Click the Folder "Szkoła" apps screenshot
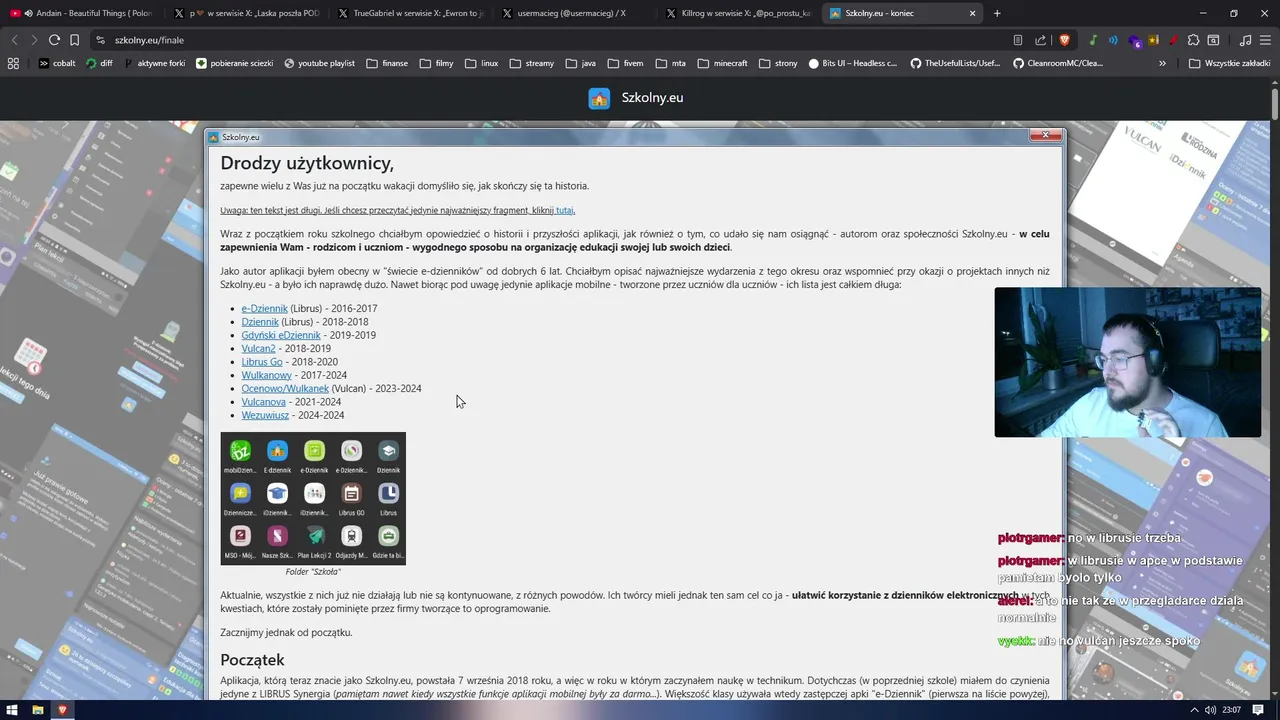Viewport: 1280px width, 720px height. pyautogui.click(x=313, y=498)
